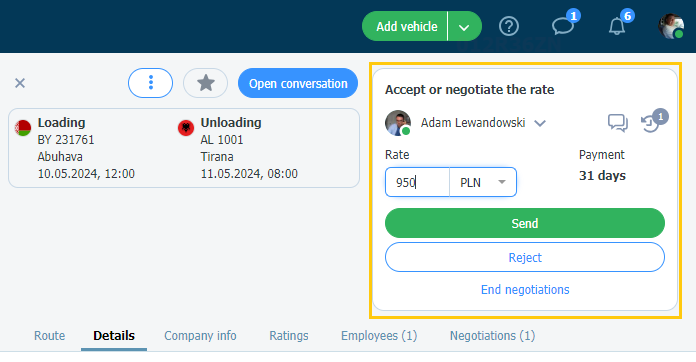Switch to the Company info tab
This screenshot has height=362, width=696.
pos(200,336)
